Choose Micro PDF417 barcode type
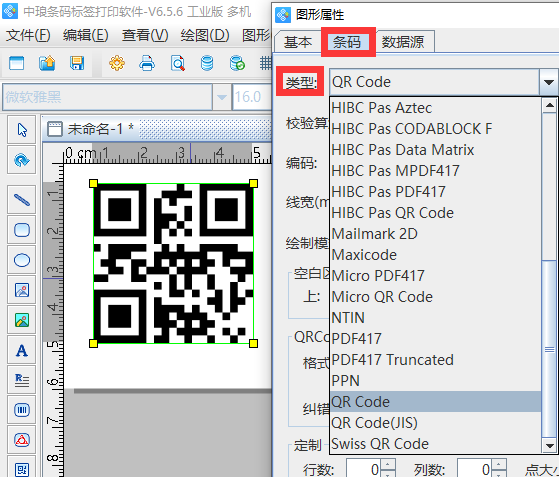Screen dimensions: 559x477 tap(435, 276)
